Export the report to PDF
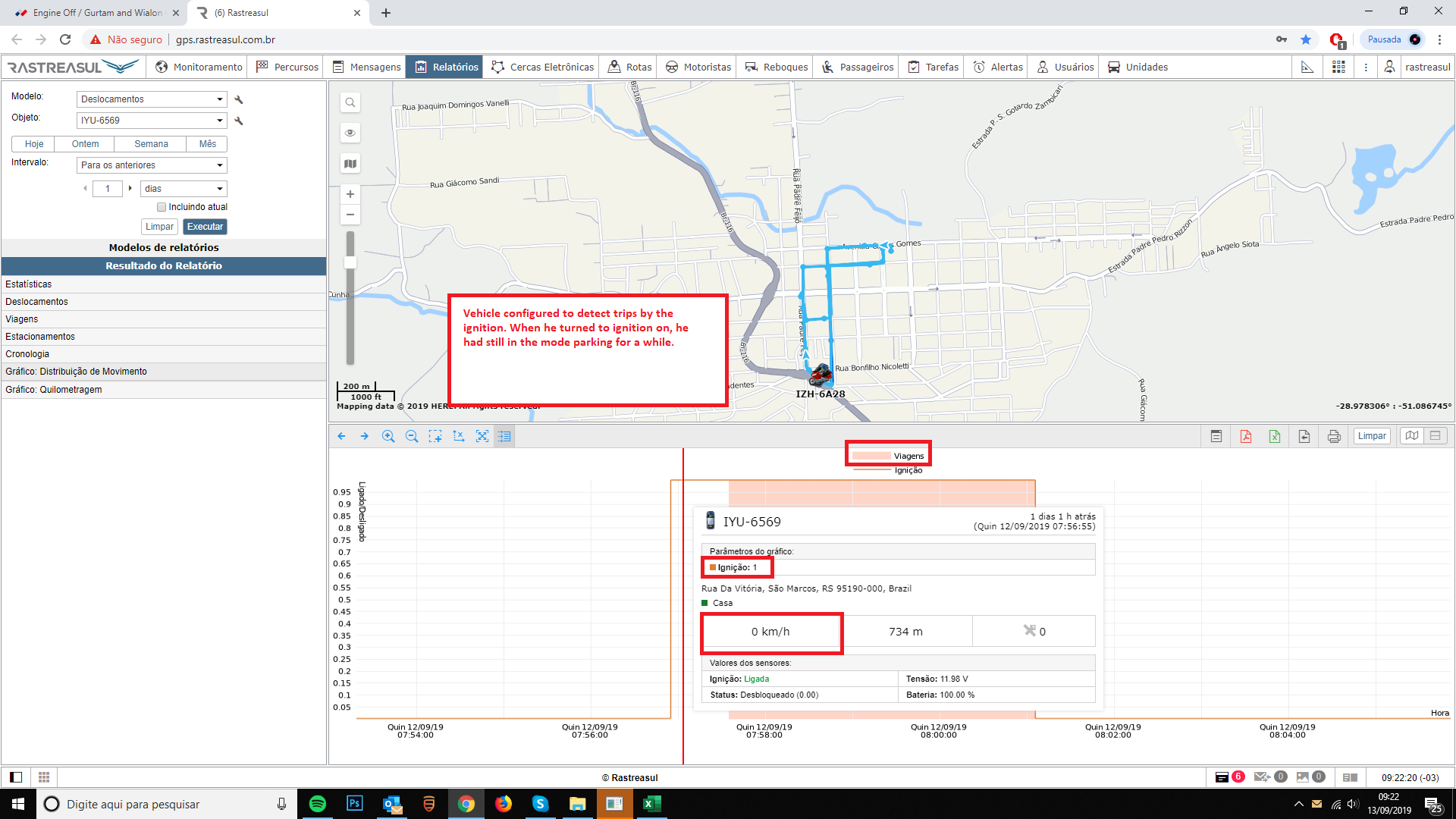Viewport: 1456px width, 819px height. [x=1245, y=436]
